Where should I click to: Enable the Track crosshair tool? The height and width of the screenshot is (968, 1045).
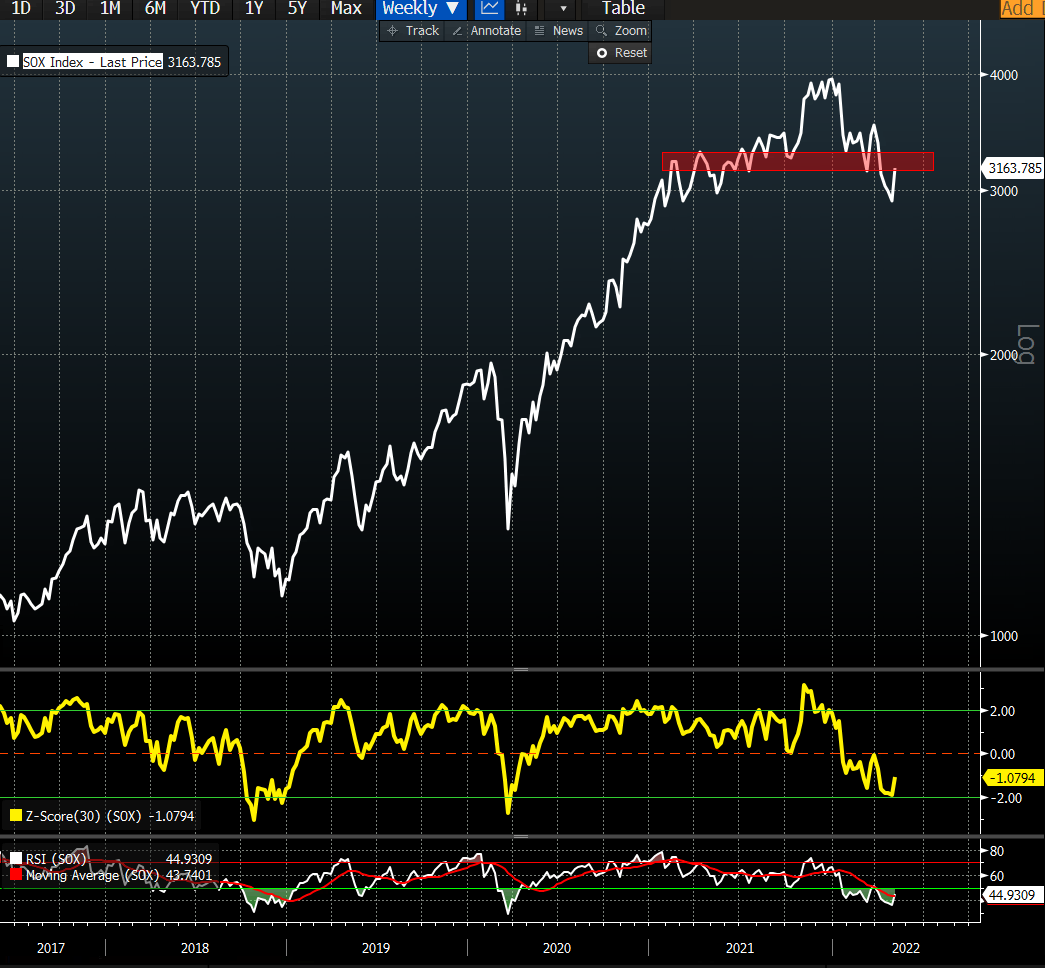coord(413,31)
